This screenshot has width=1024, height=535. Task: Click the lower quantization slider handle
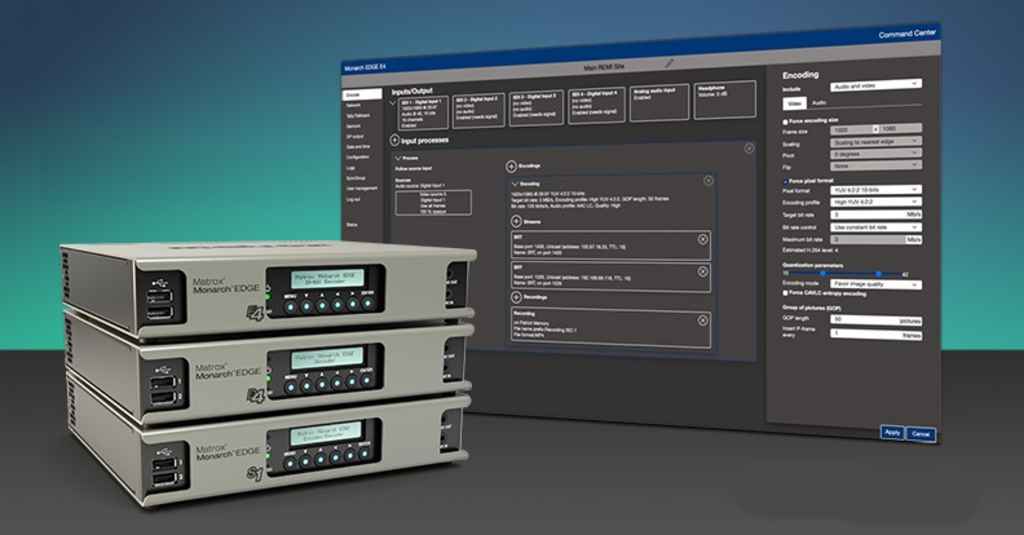(x=823, y=274)
